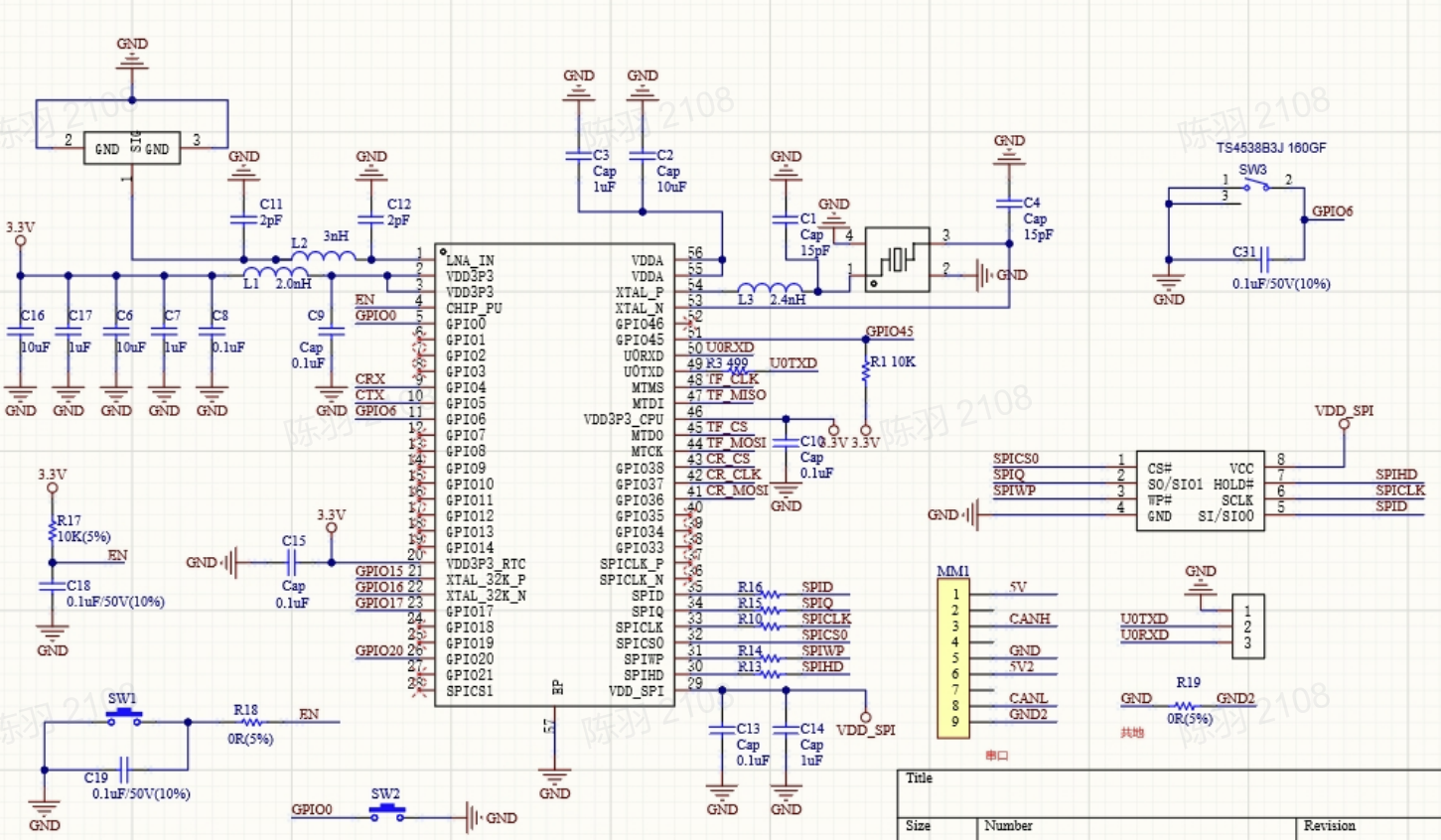Click the CANL label on MM1

[1029, 698]
